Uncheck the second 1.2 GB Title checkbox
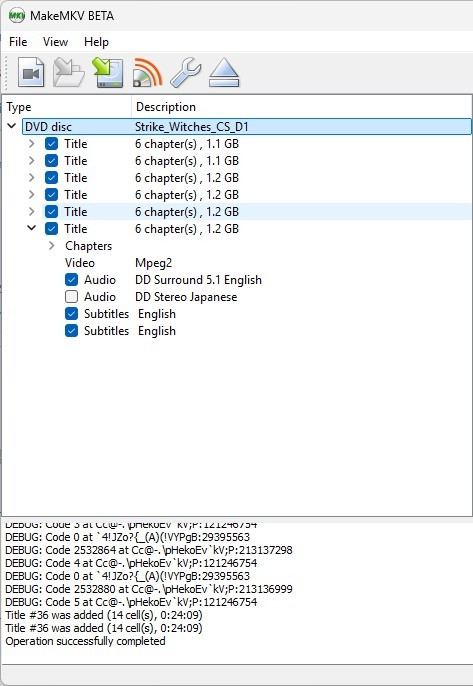This screenshot has height=686, width=473. pyautogui.click(x=51, y=195)
